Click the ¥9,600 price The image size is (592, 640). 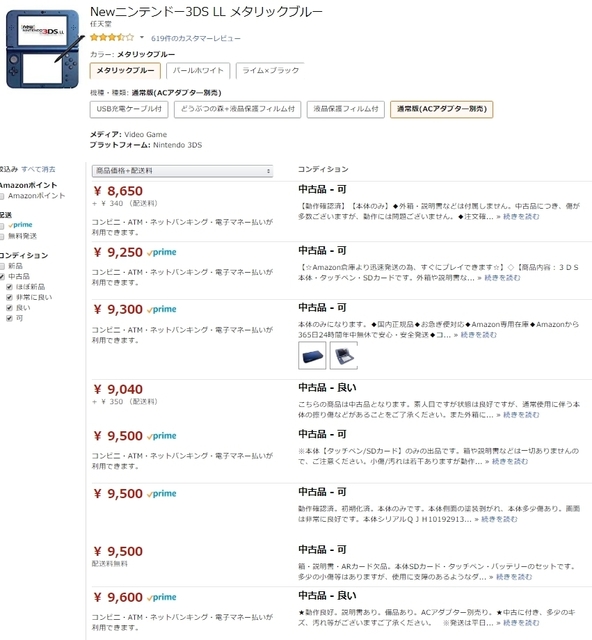pyautogui.click(x=118, y=598)
